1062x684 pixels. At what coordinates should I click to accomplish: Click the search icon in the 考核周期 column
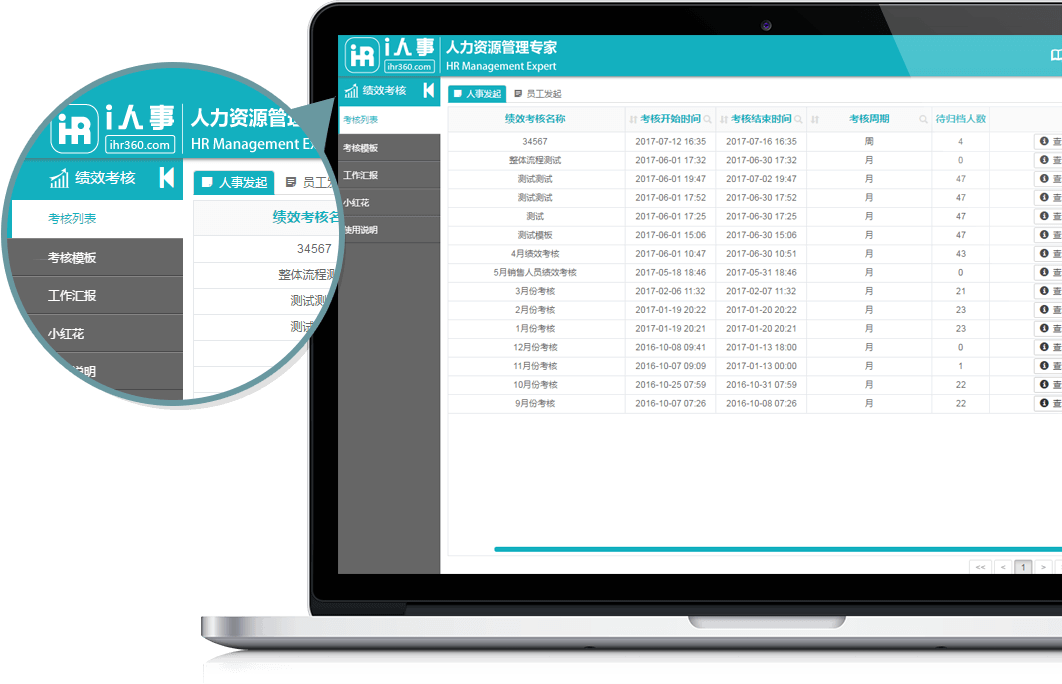[923, 119]
